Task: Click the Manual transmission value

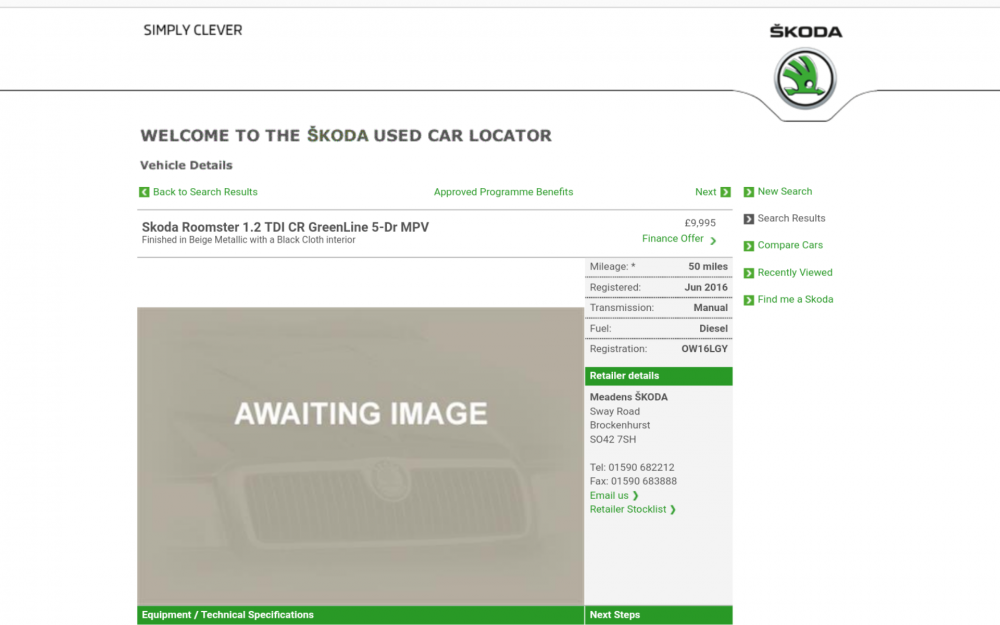Action: [710, 307]
